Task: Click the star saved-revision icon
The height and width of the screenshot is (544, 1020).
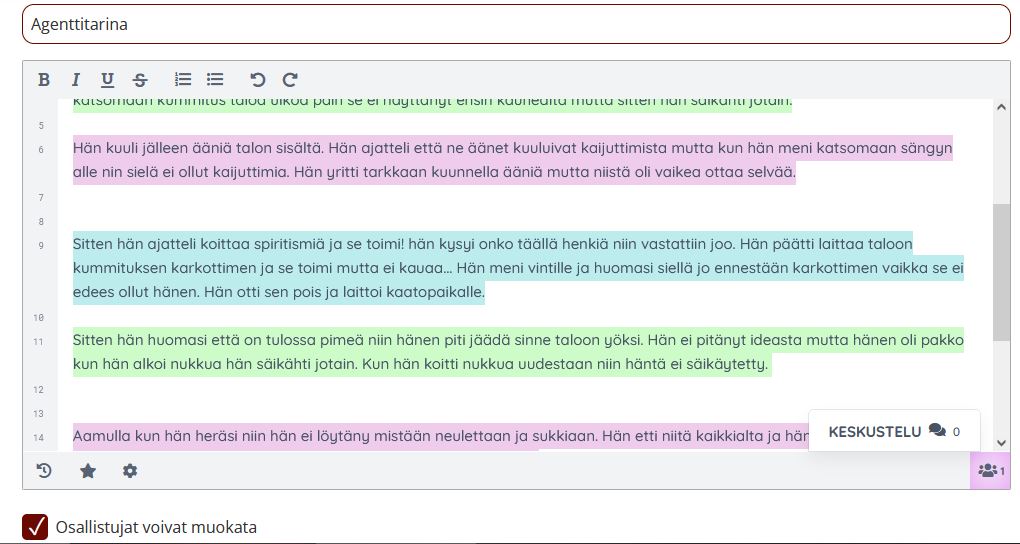Action: tap(87, 471)
